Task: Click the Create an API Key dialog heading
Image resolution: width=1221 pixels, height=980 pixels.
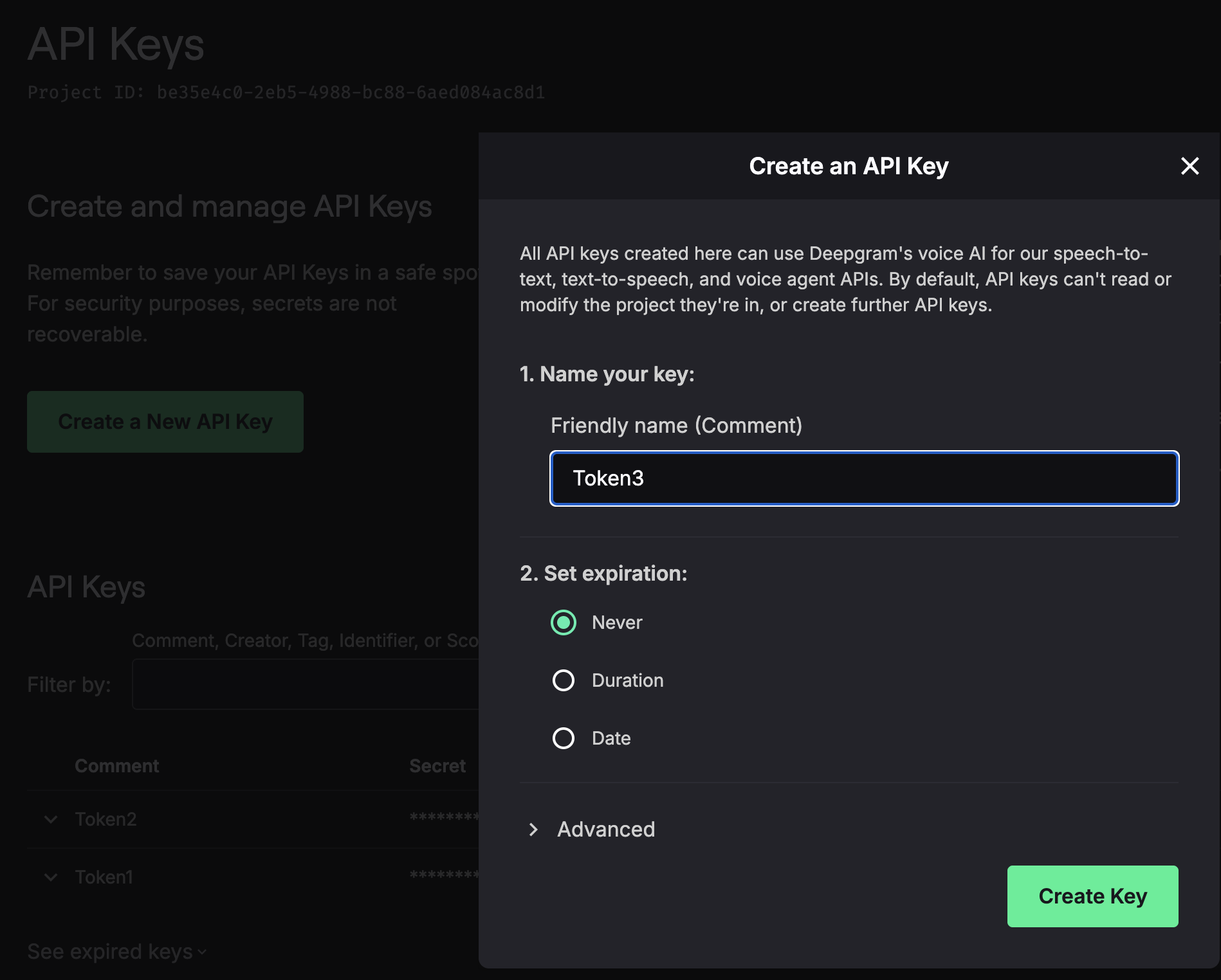Action: 849,166
